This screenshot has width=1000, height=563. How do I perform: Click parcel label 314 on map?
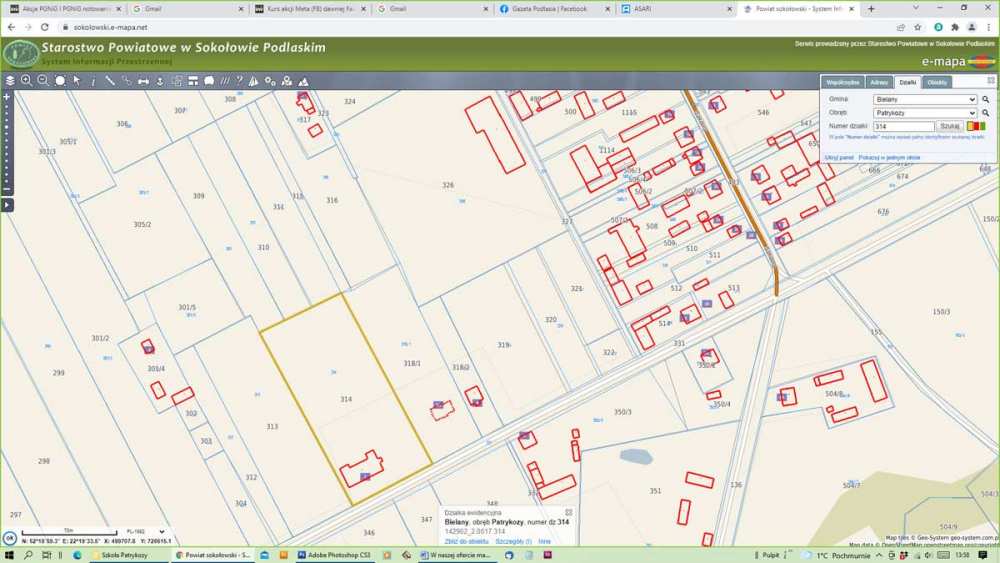(x=346, y=399)
